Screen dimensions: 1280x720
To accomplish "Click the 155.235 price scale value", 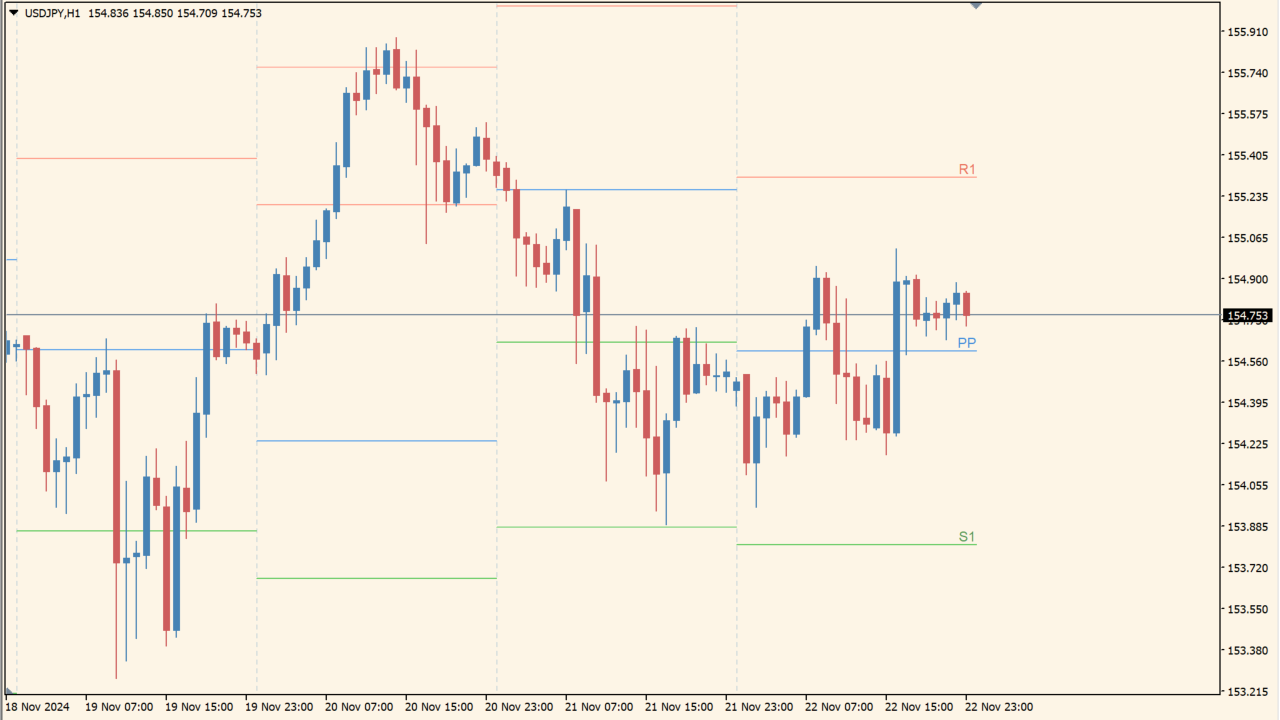I will [1247, 197].
